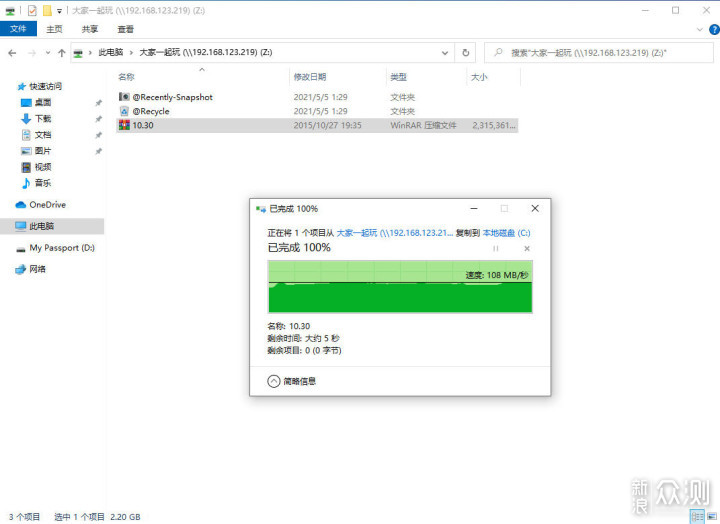Select the @Recycle folder
The width and height of the screenshot is (720, 524).
[151, 111]
